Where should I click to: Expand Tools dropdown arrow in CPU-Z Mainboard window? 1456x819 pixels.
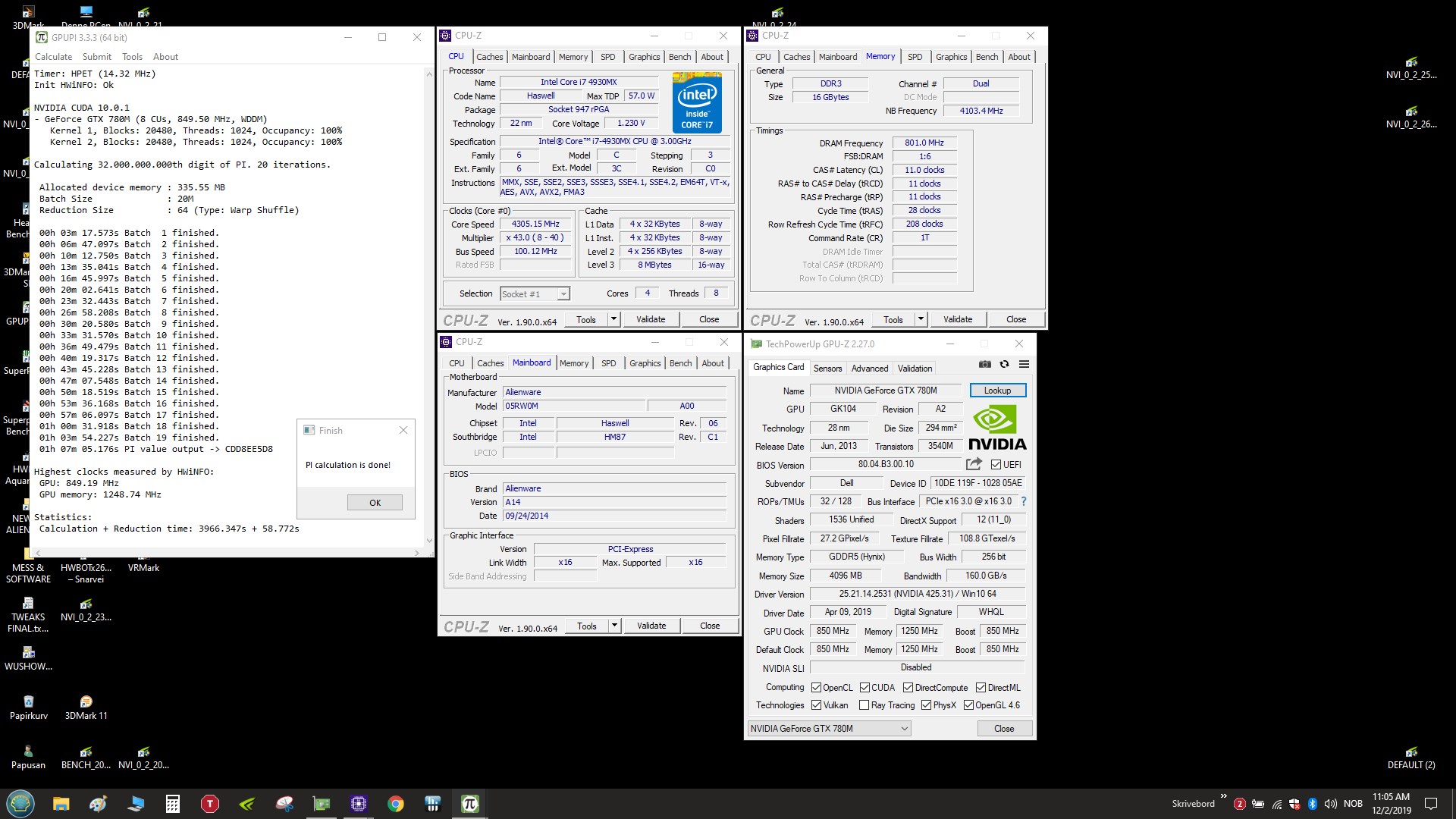coord(614,626)
